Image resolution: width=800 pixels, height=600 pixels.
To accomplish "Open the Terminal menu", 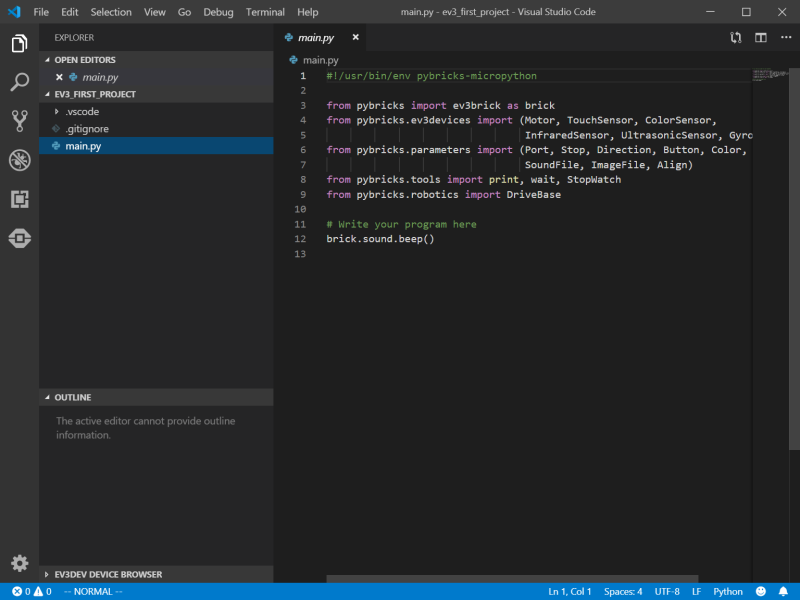I will [x=265, y=12].
